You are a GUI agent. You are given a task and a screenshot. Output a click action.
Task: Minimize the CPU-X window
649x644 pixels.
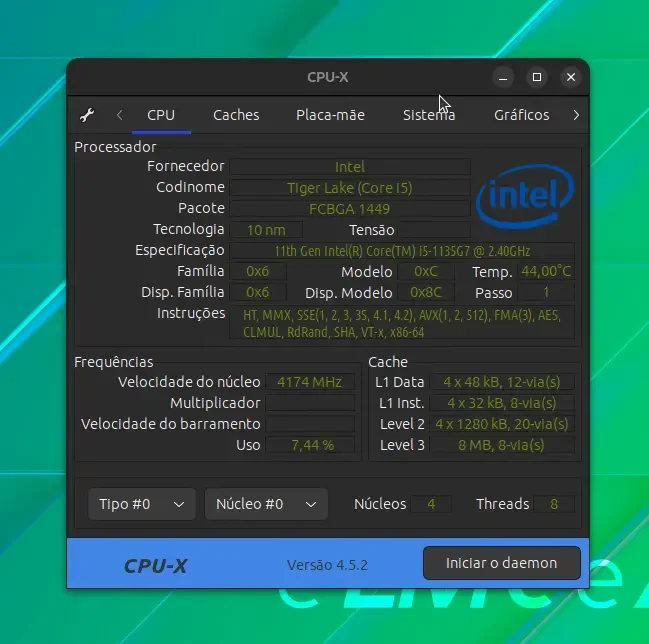[x=503, y=77]
